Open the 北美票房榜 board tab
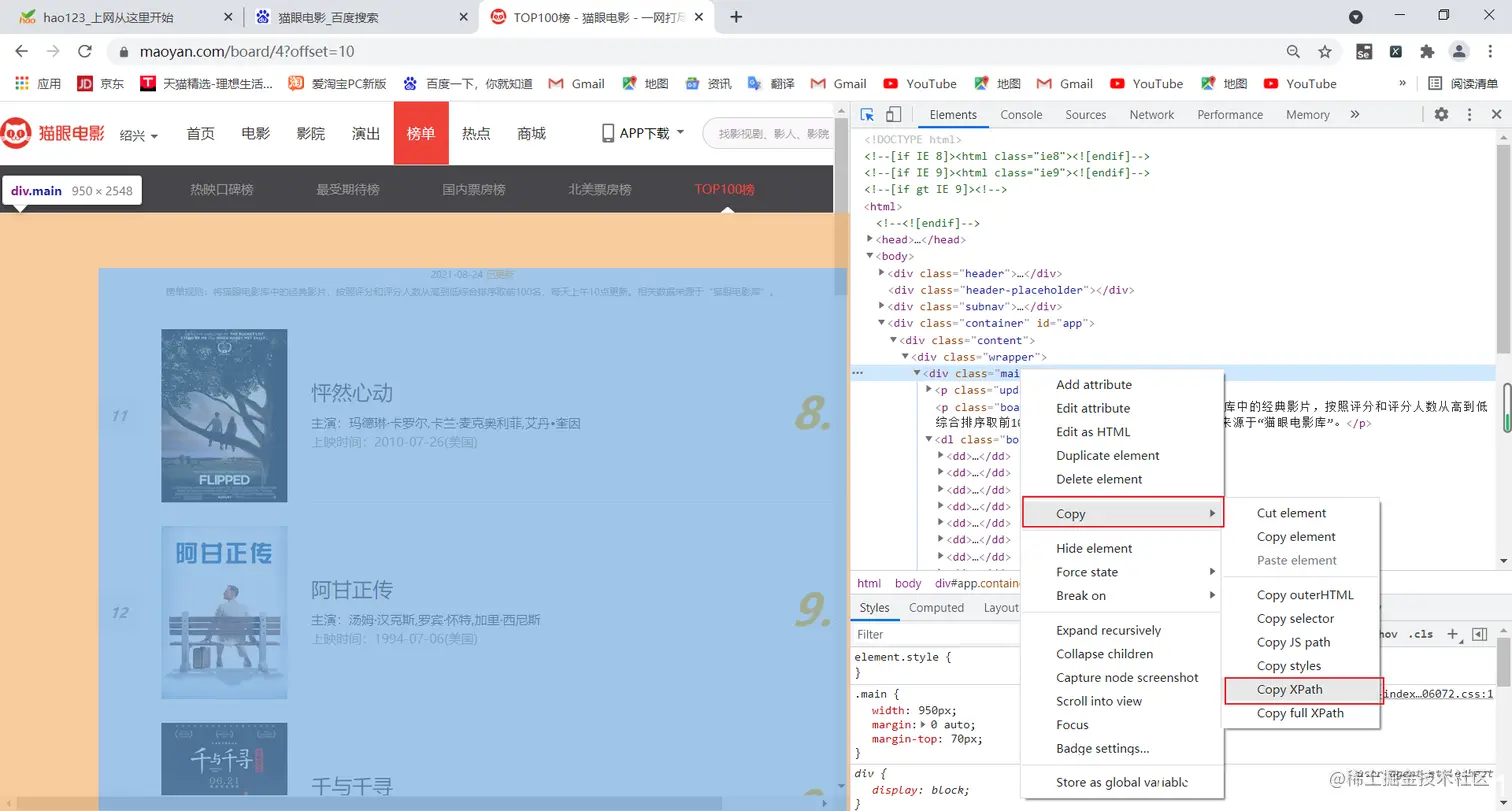The image size is (1512, 811). pyautogui.click(x=600, y=189)
